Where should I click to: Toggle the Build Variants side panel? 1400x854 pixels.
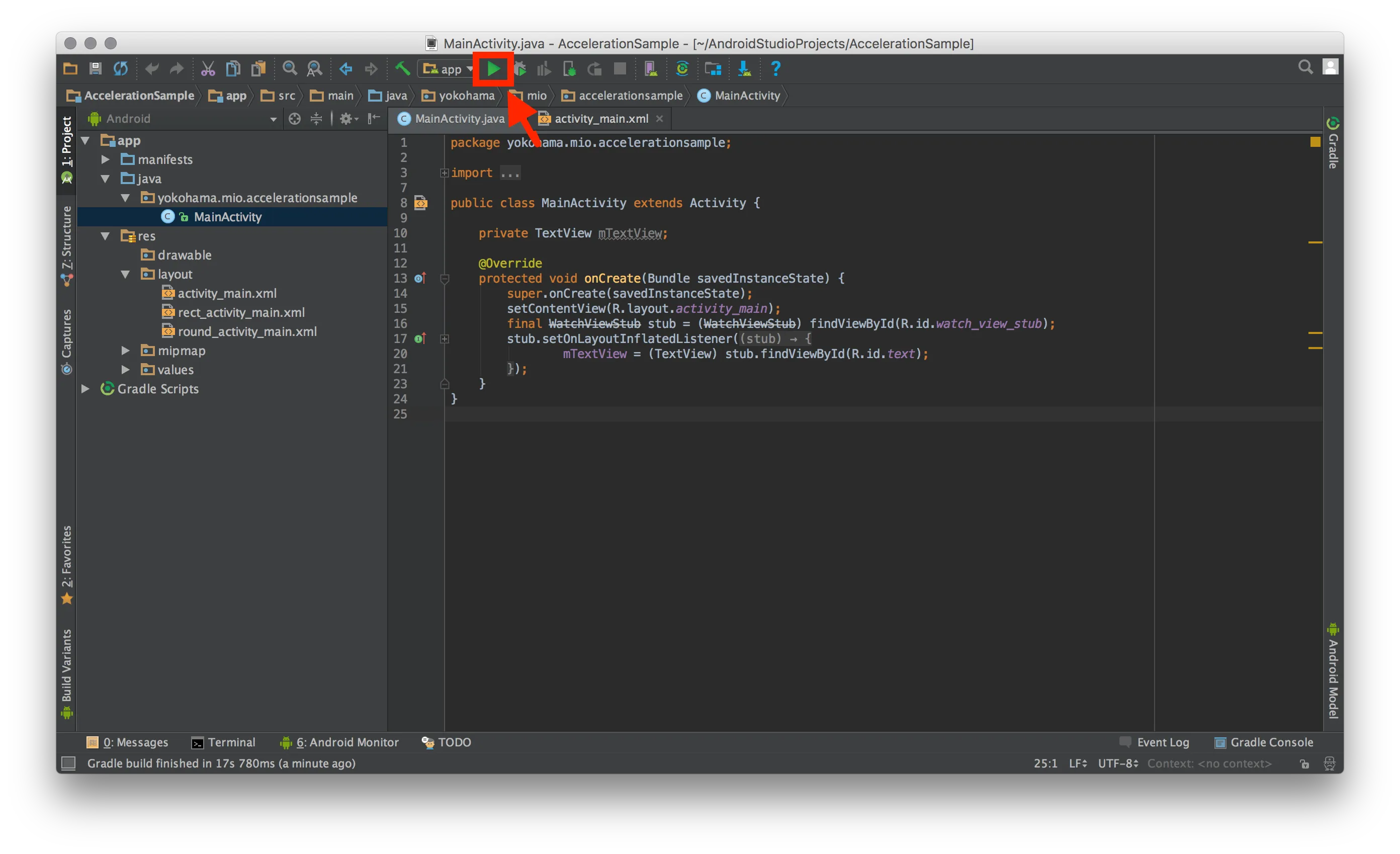[x=66, y=667]
